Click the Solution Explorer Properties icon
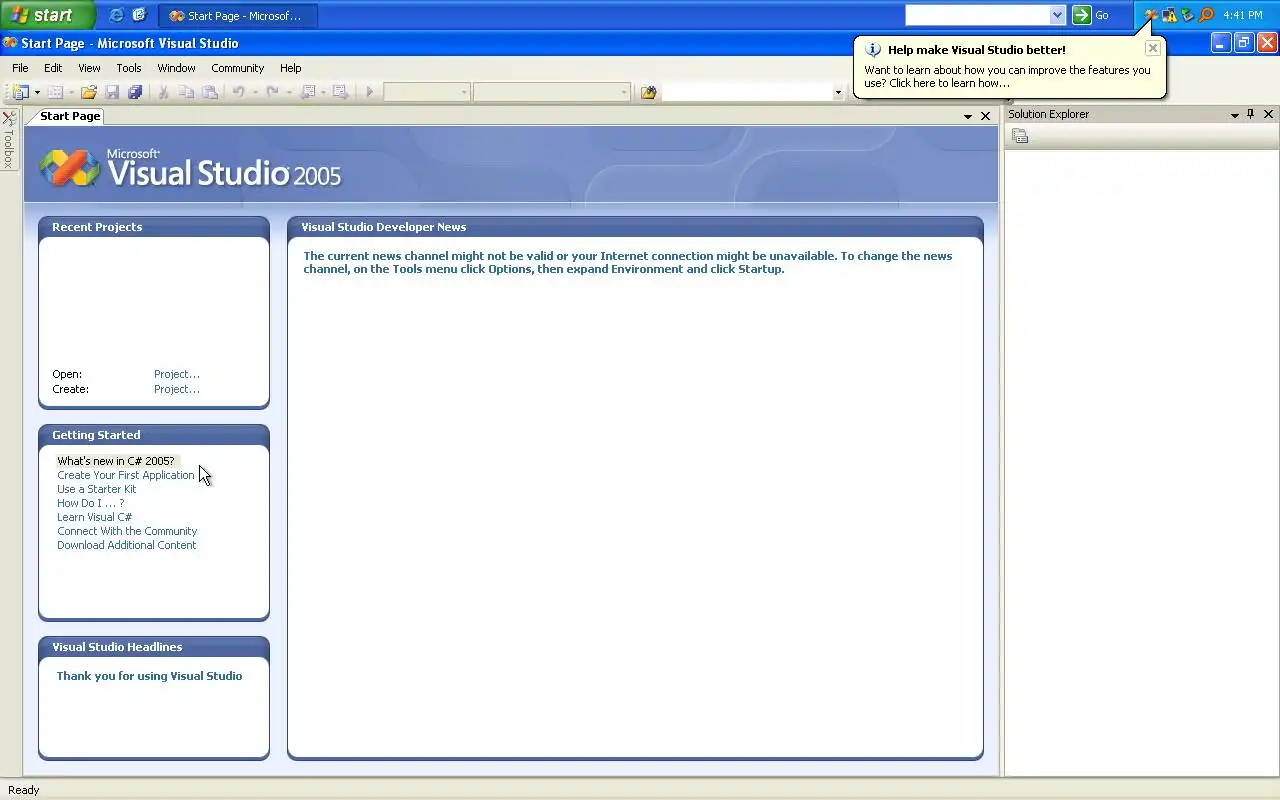This screenshot has height=800, width=1280. (1020, 136)
